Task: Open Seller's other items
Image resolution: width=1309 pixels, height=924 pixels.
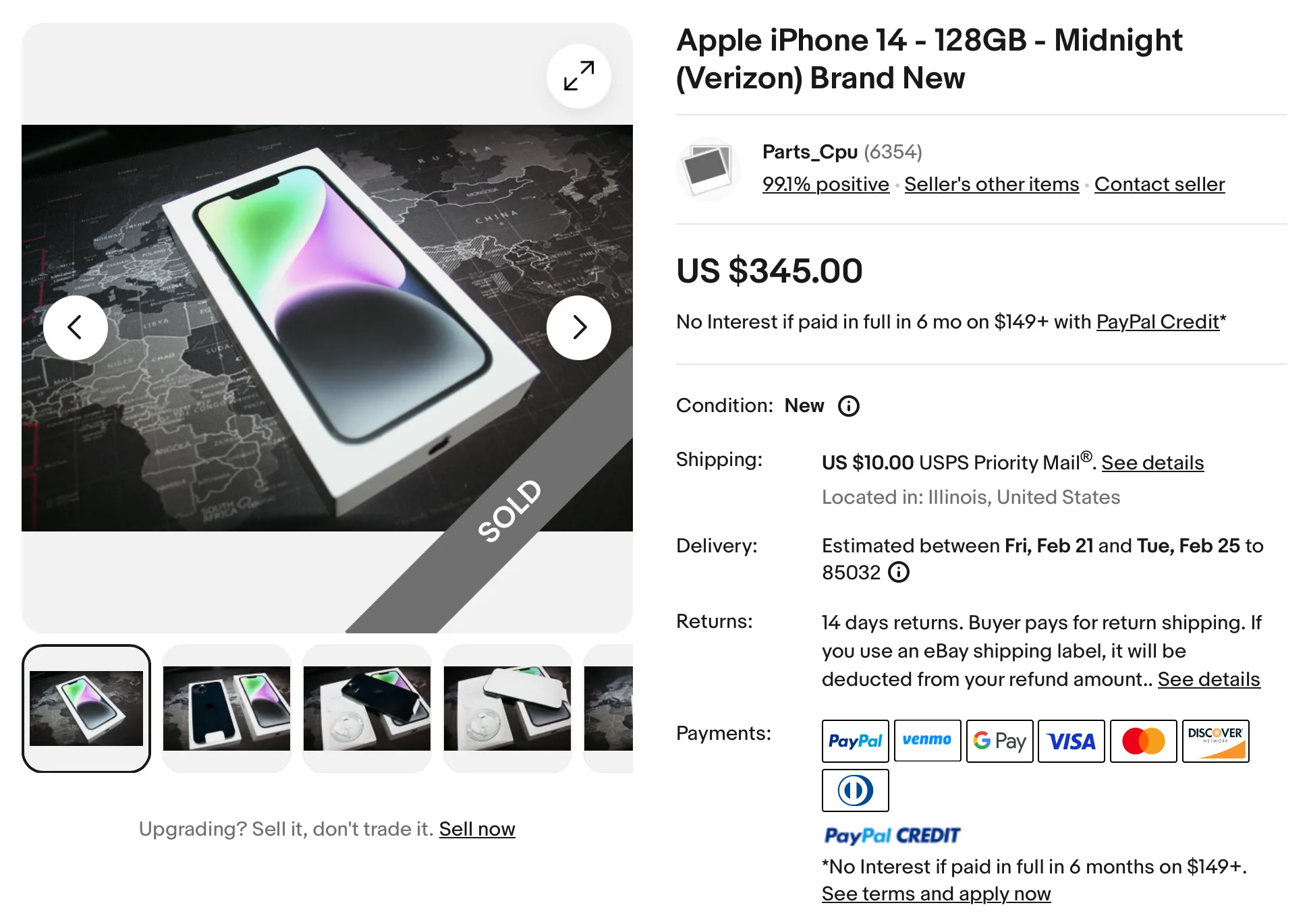Action: pyautogui.click(x=991, y=184)
